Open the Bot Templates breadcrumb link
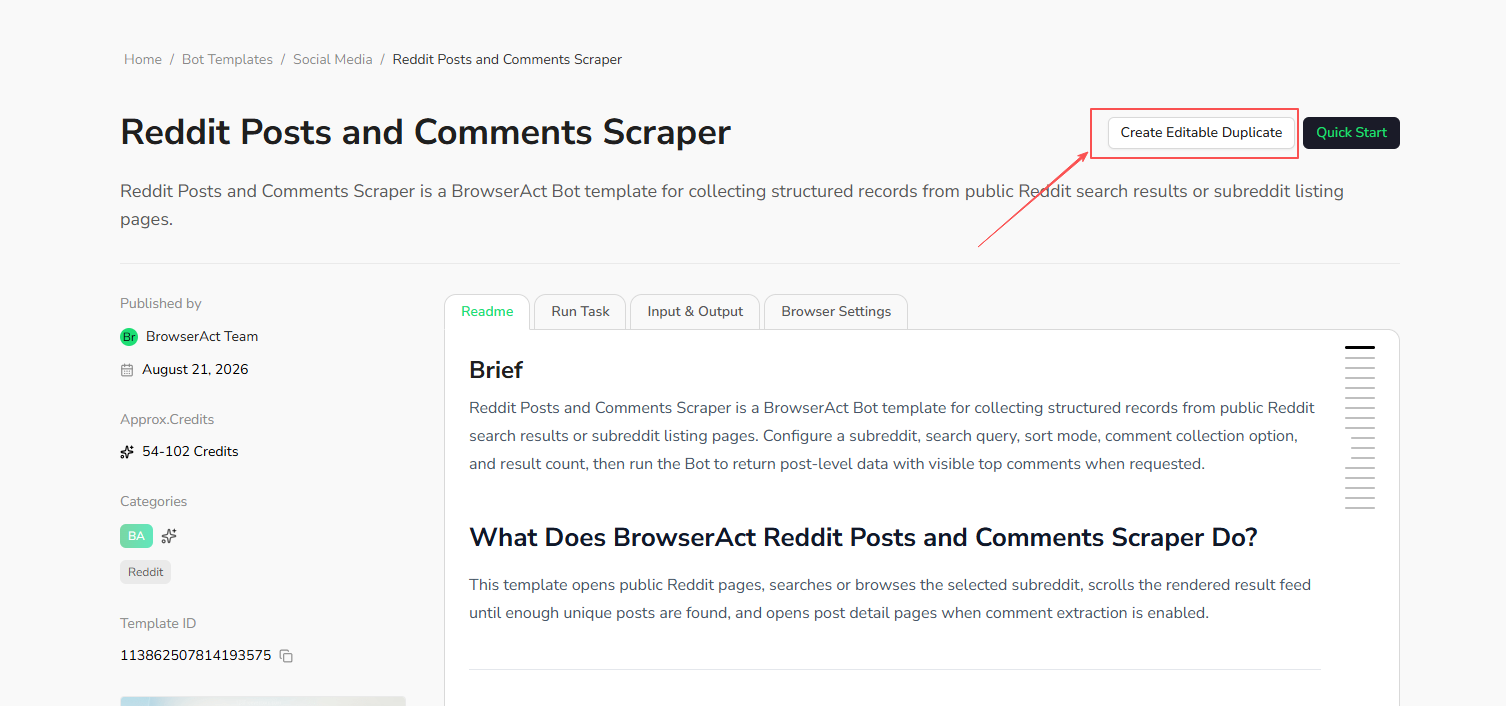Viewport: 1506px width, 706px height. click(227, 60)
